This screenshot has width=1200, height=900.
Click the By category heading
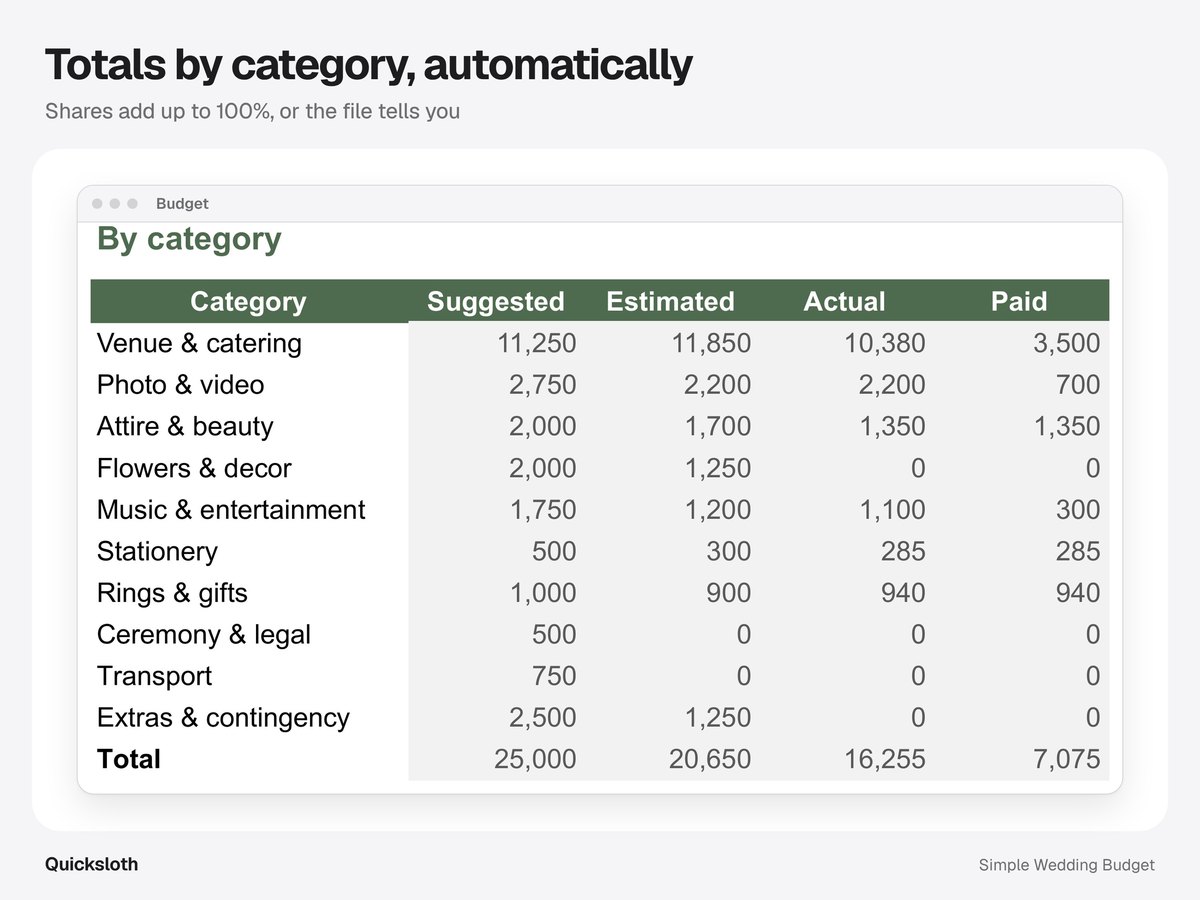pos(189,240)
